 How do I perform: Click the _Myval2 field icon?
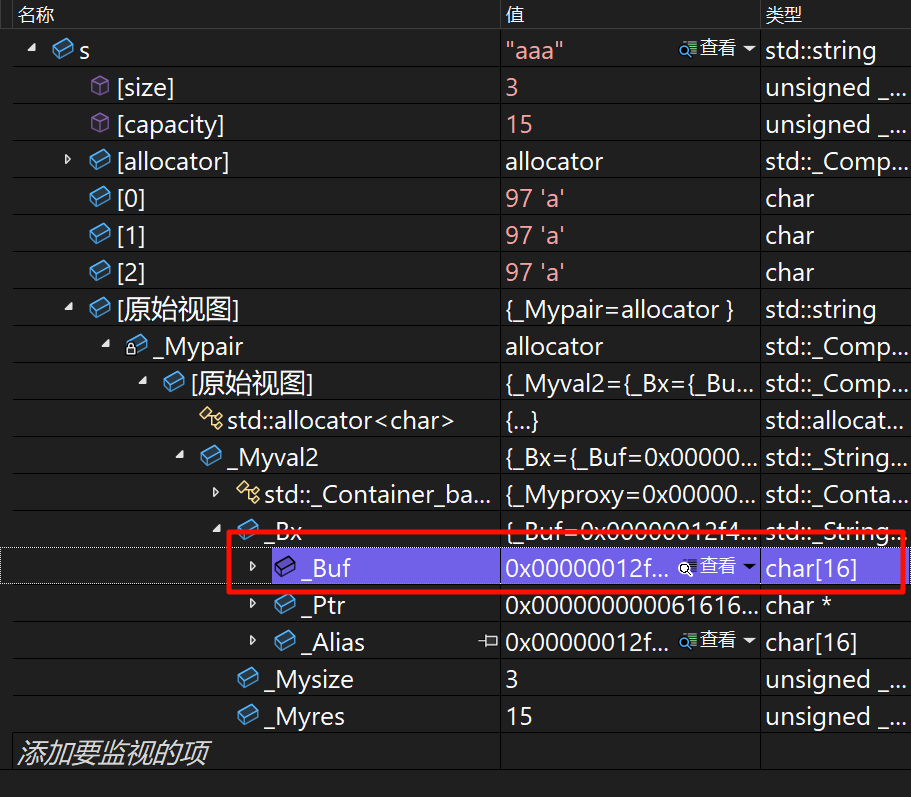(211, 456)
